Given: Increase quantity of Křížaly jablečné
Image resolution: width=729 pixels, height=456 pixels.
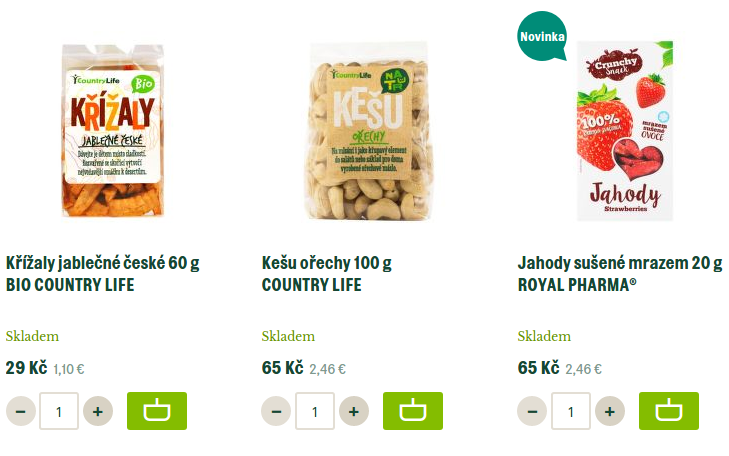Looking at the screenshot, I should (98, 411).
